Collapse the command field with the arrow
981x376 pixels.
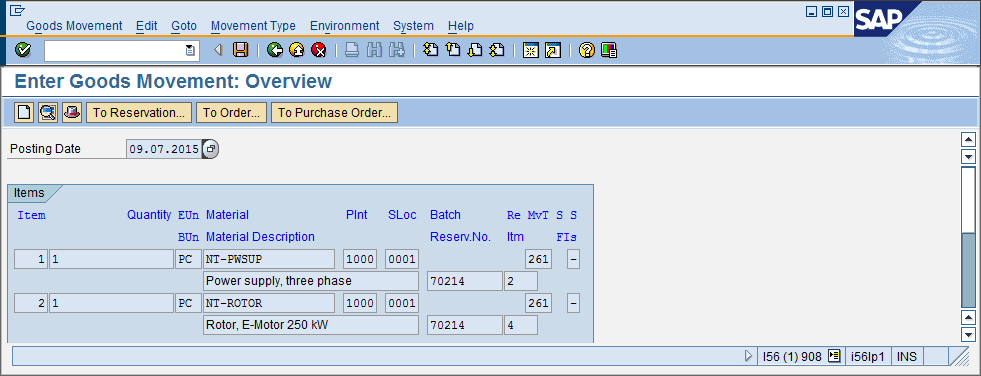[x=218, y=50]
